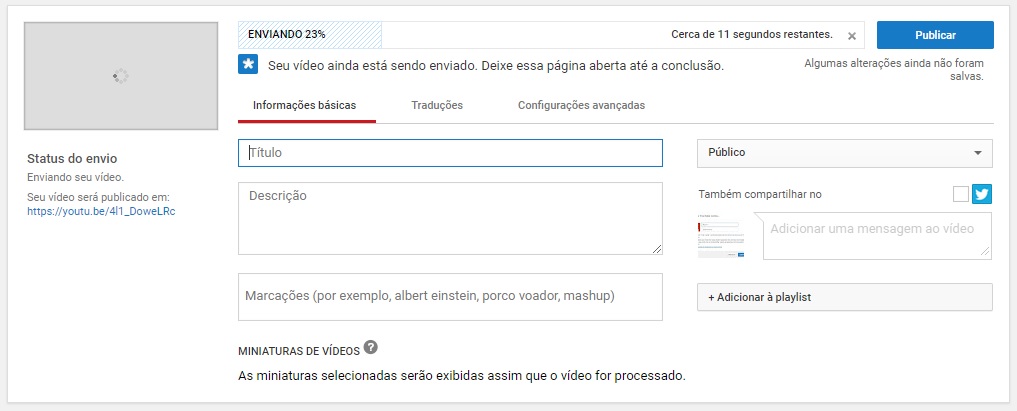Click the loading spinner in video preview
This screenshot has height=411, width=1017.
tap(121, 76)
